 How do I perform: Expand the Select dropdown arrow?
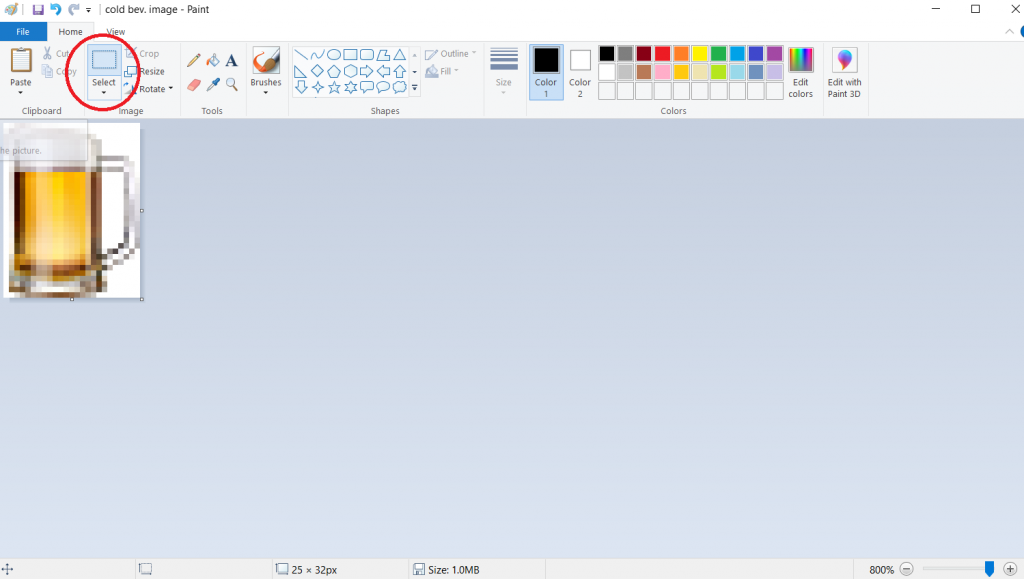[104, 93]
